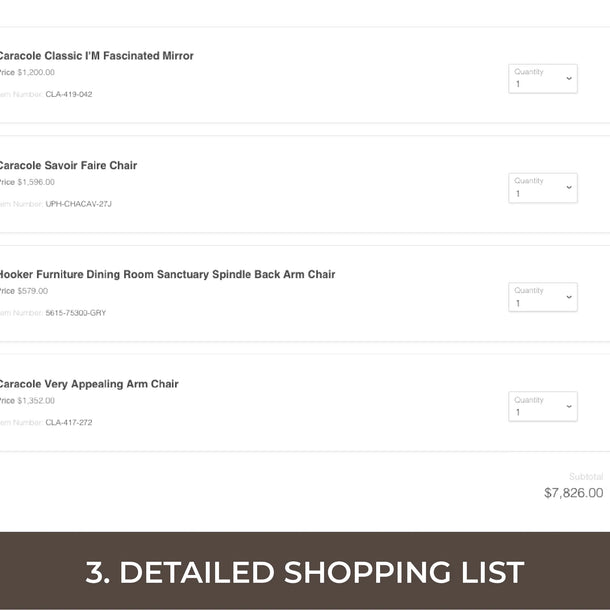Screen dimensions: 610x610
Task: Expand Quantity selector for Very Appealing Arm Chair
Action: [542, 406]
